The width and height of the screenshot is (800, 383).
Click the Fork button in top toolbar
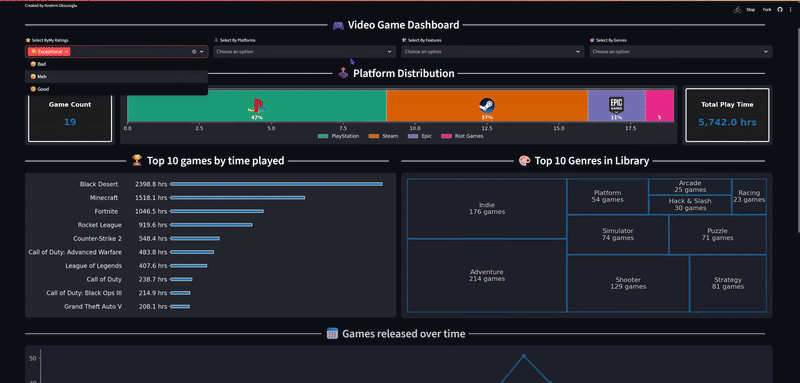point(766,10)
